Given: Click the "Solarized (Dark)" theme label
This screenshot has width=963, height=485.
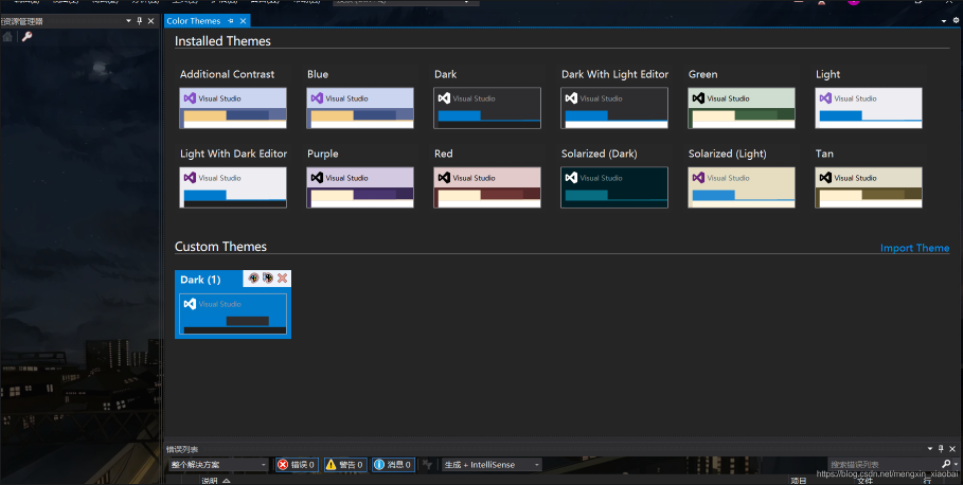Looking at the screenshot, I should pos(599,154).
